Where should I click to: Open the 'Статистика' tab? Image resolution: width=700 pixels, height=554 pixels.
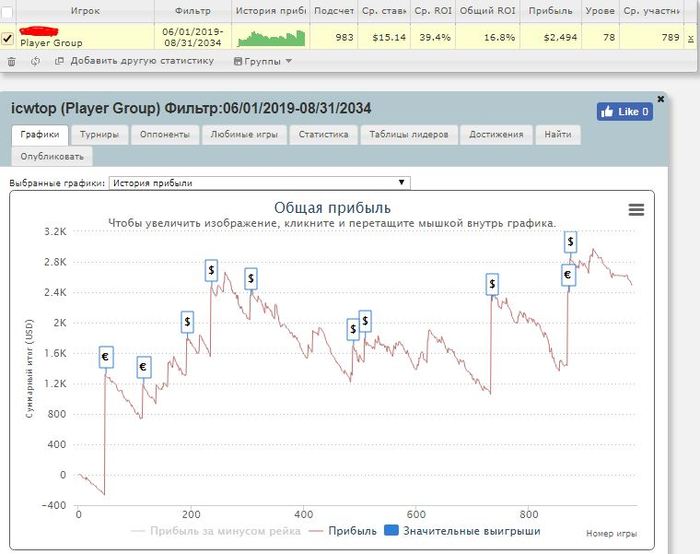[x=323, y=134]
